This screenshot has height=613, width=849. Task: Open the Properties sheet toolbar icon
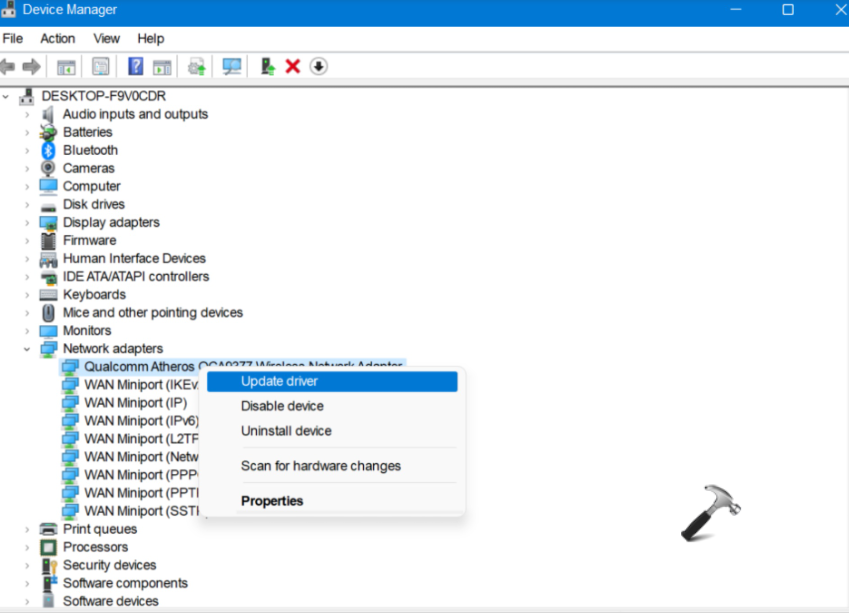tap(101, 67)
